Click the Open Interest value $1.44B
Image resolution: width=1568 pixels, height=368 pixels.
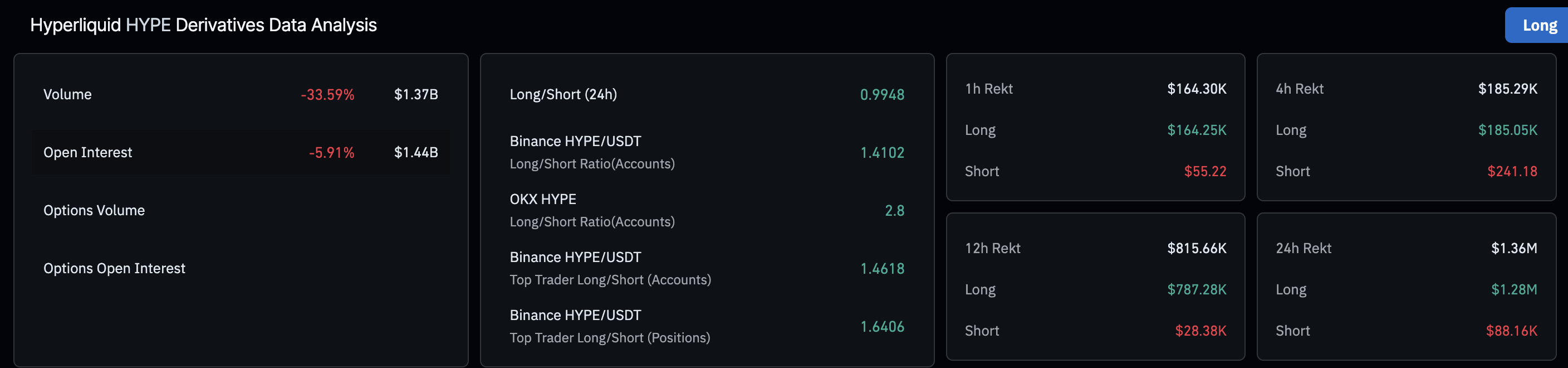click(x=416, y=152)
